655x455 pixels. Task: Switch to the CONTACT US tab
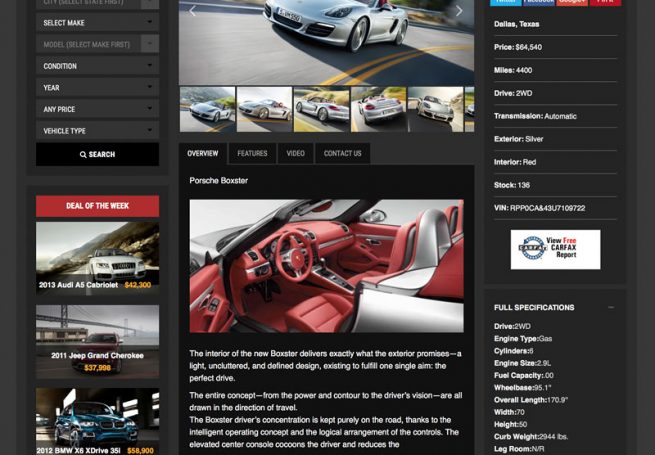click(343, 153)
